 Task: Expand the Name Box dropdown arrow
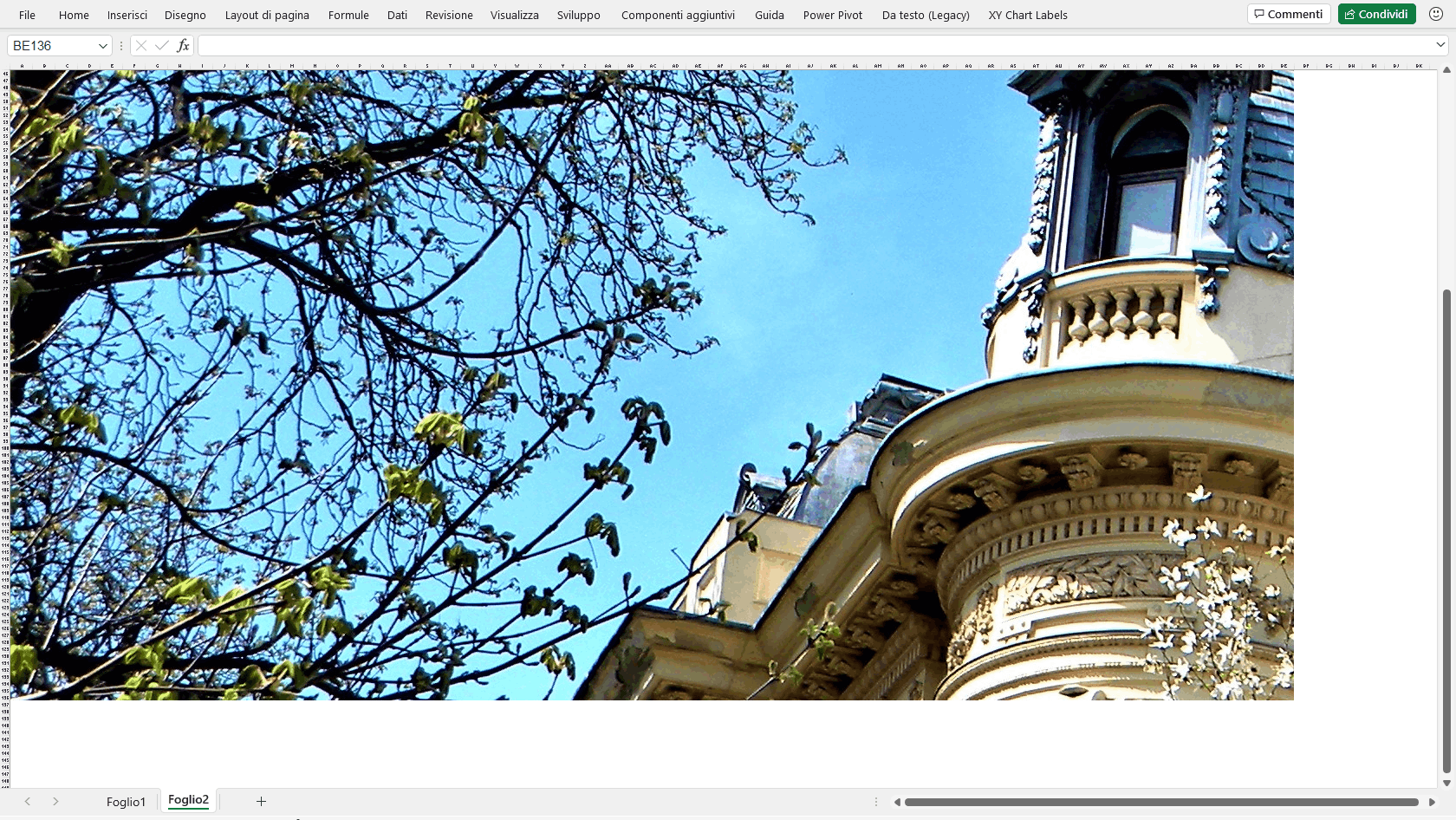tap(103, 46)
